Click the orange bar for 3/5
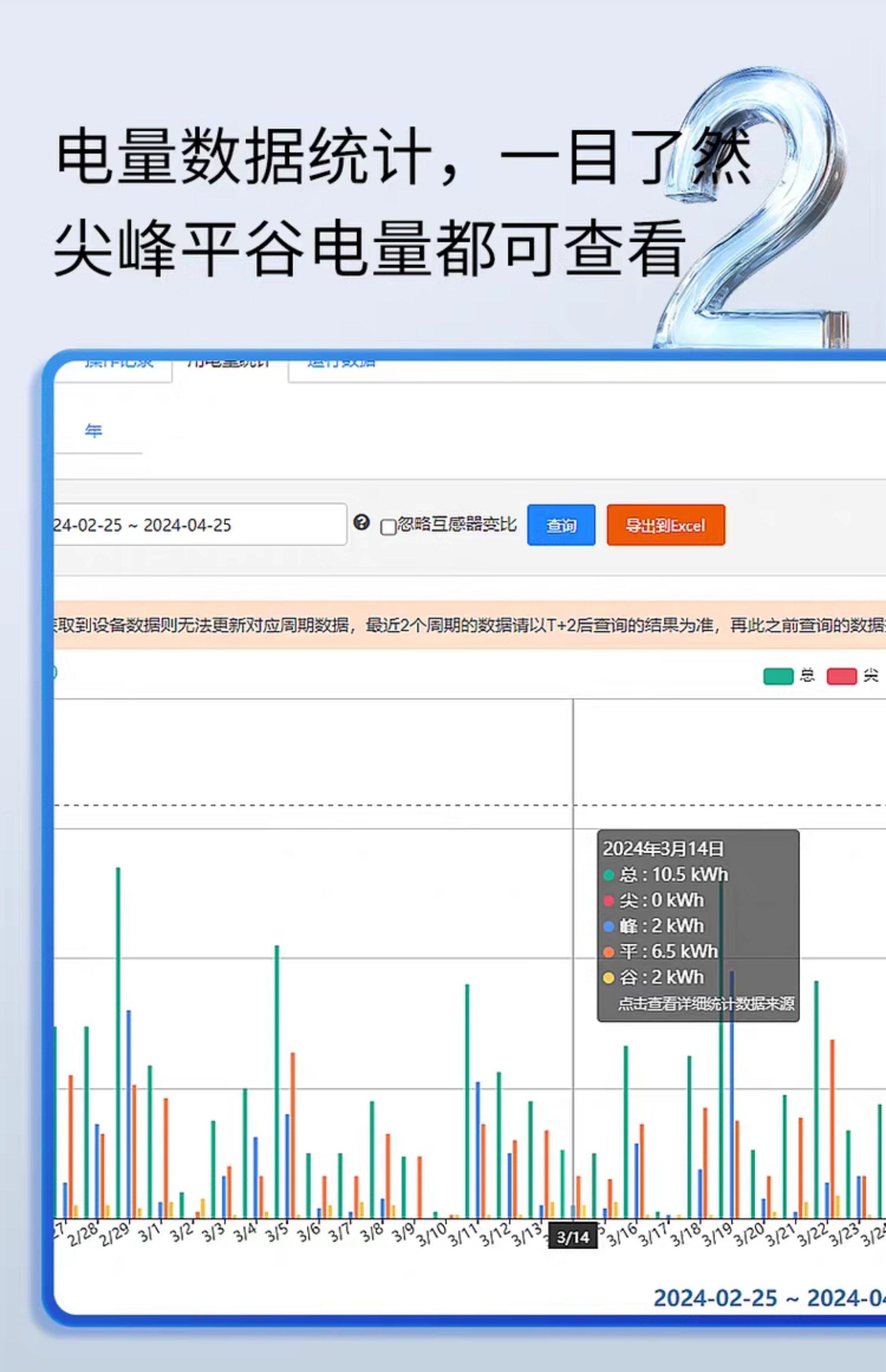886x1372 pixels. pos(293,1135)
